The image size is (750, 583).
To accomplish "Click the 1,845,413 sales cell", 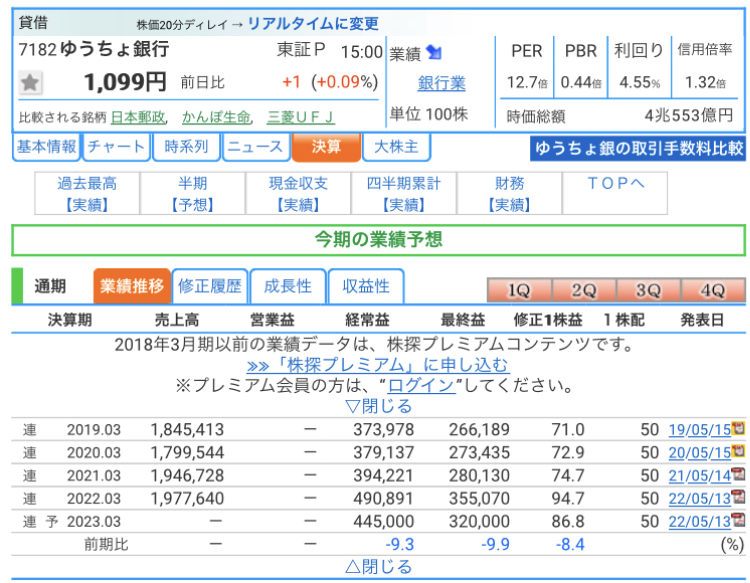I will 187,430.
